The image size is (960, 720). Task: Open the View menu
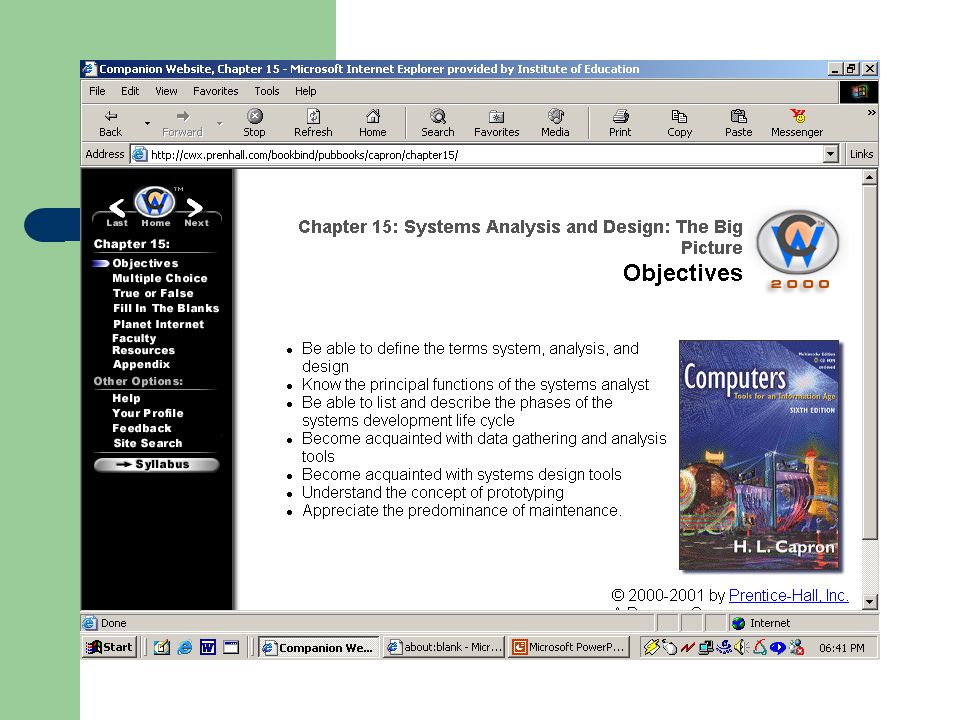(x=166, y=91)
